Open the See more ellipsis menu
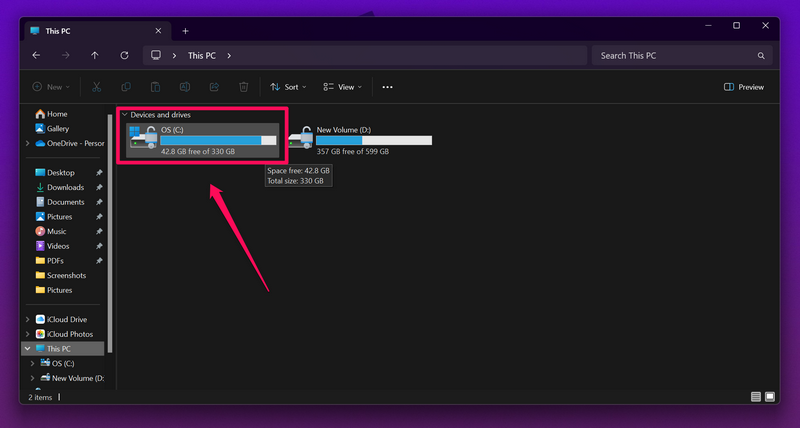The height and width of the screenshot is (428, 800). tap(387, 87)
